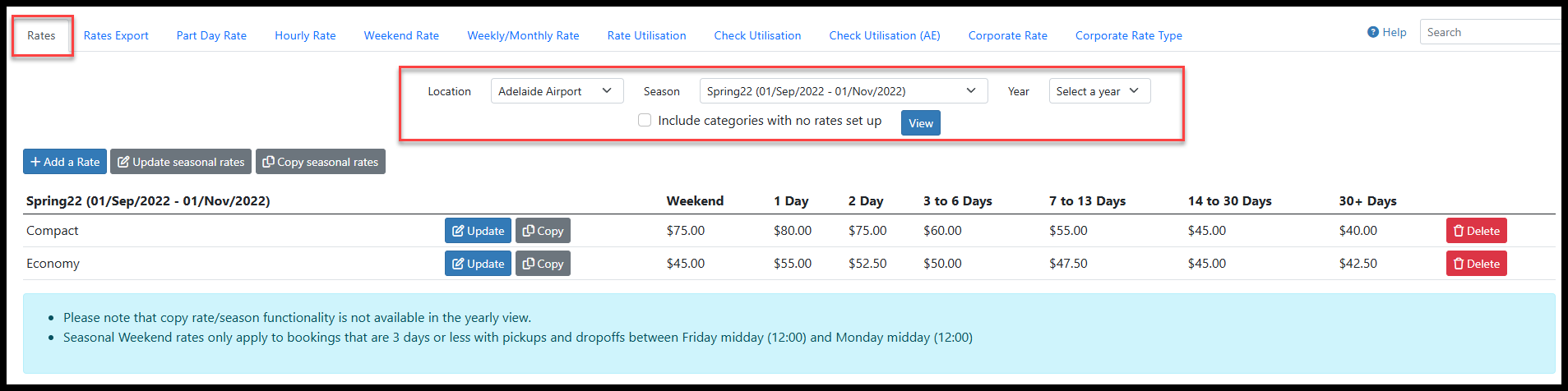
Task: Click the Search input field
Action: [1490, 32]
